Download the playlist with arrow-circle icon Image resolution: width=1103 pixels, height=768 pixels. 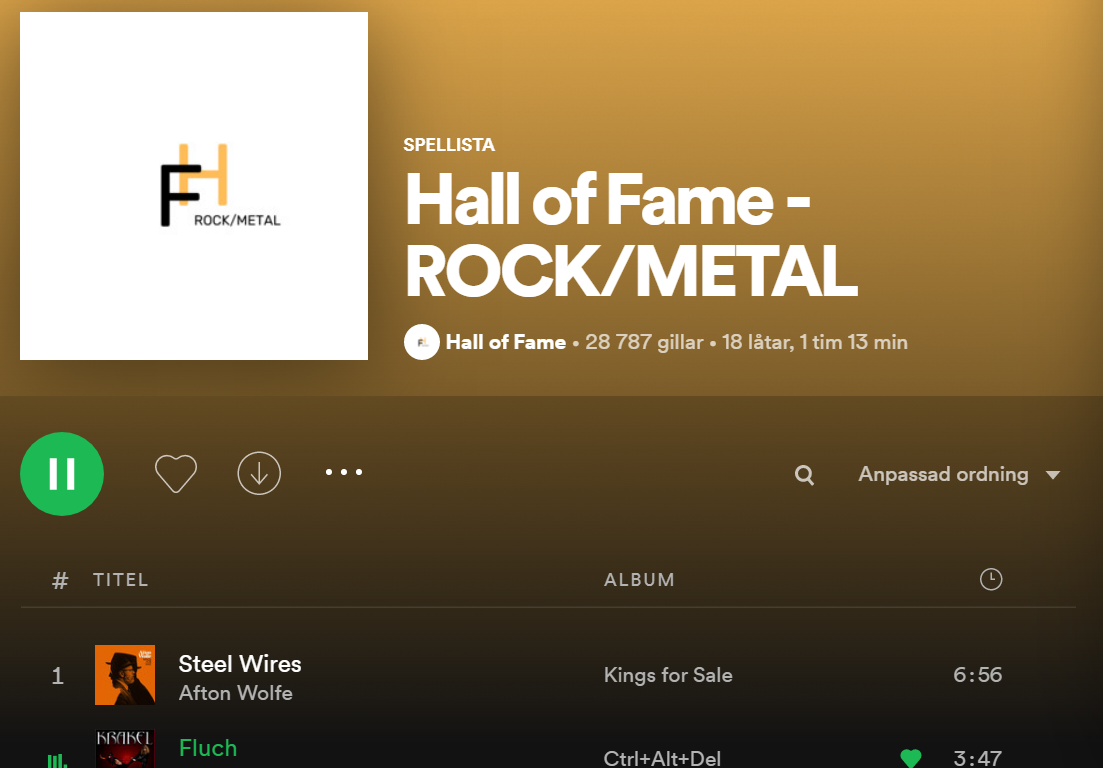click(x=259, y=473)
